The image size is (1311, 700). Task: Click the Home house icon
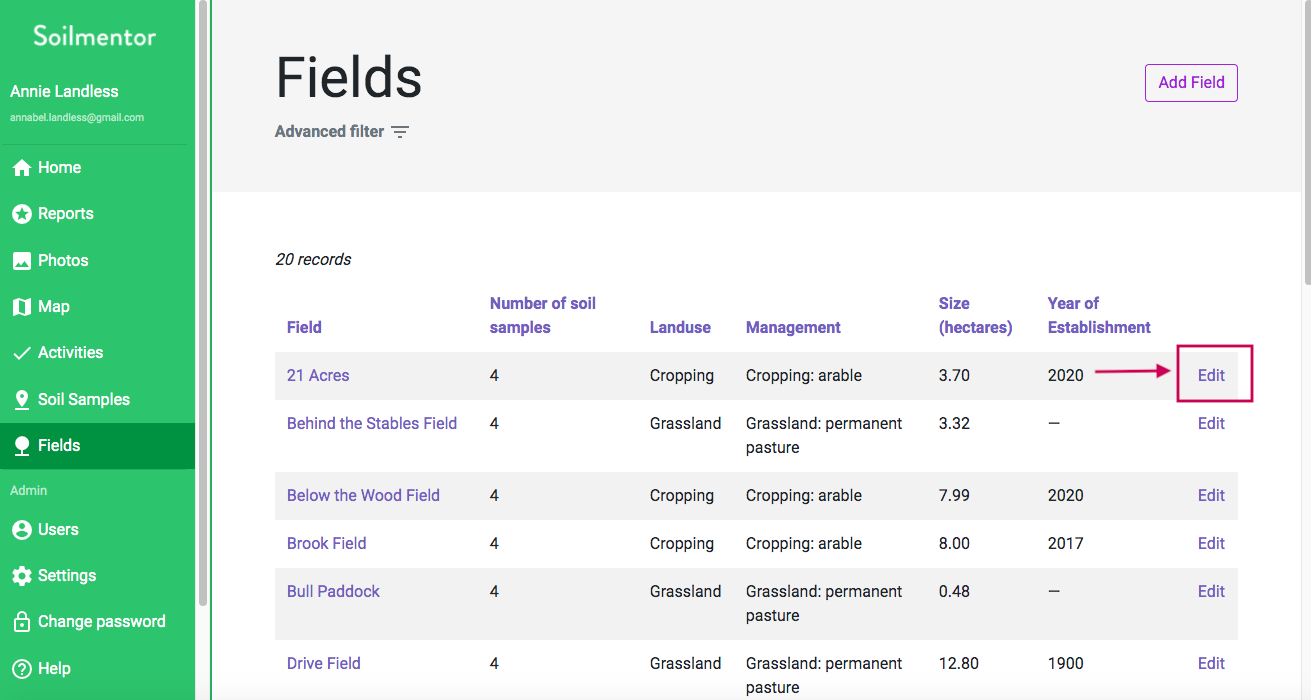[21, 168]
